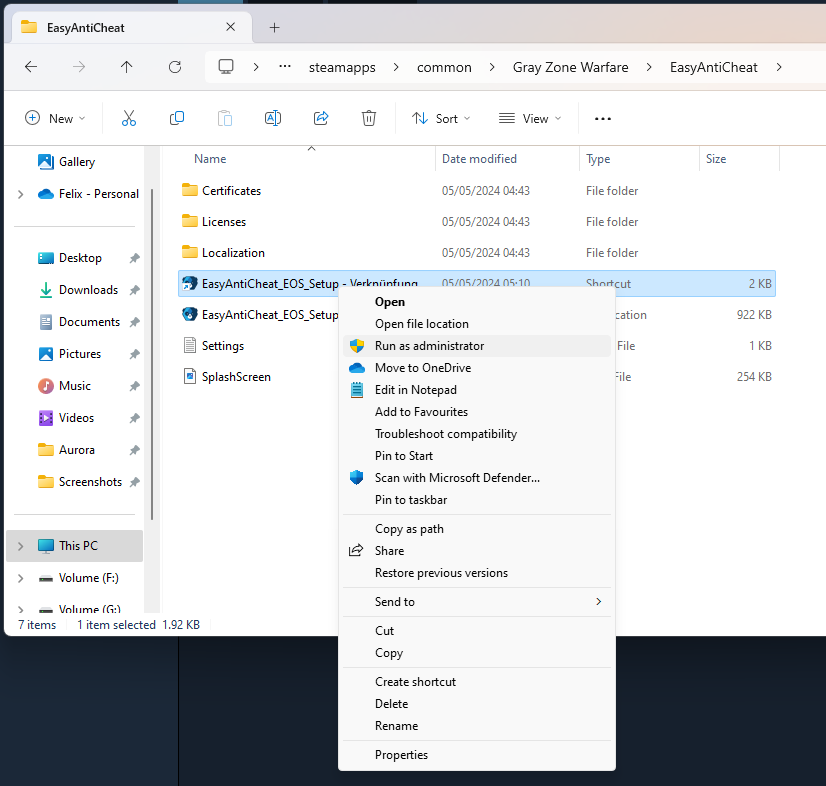Click the Music icon in sidebar
826x786 pixels.
point(46,386)
